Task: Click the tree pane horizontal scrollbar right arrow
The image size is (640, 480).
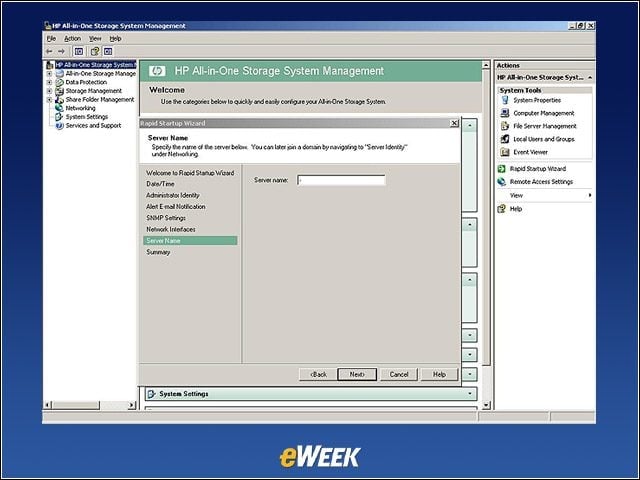Action: [131, 405]
